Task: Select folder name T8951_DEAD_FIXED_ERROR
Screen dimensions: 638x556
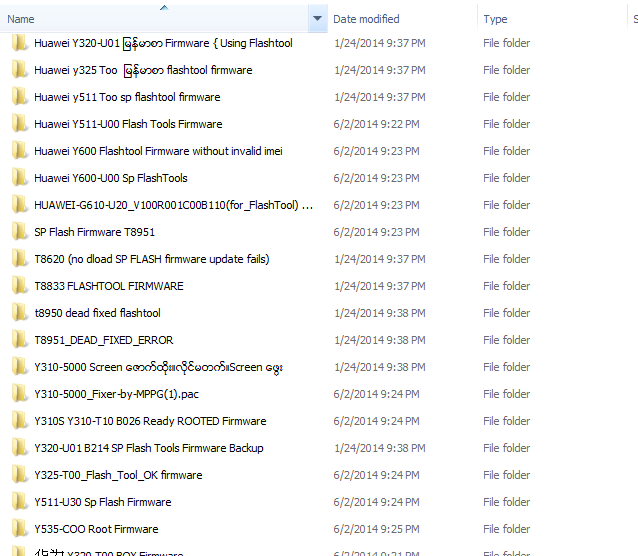Action: [x=104, y=340]
